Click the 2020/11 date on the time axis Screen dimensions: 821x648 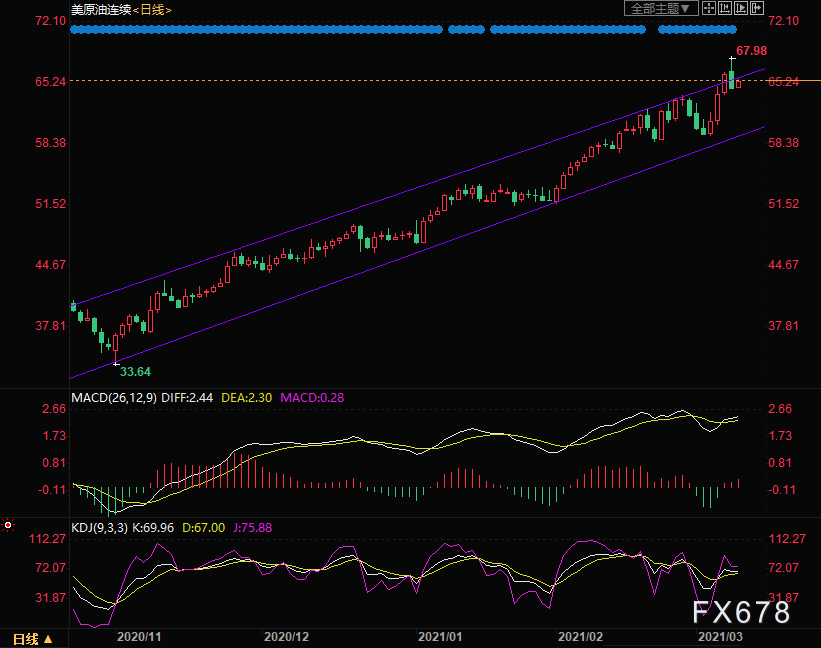click(x=139, y=637)
